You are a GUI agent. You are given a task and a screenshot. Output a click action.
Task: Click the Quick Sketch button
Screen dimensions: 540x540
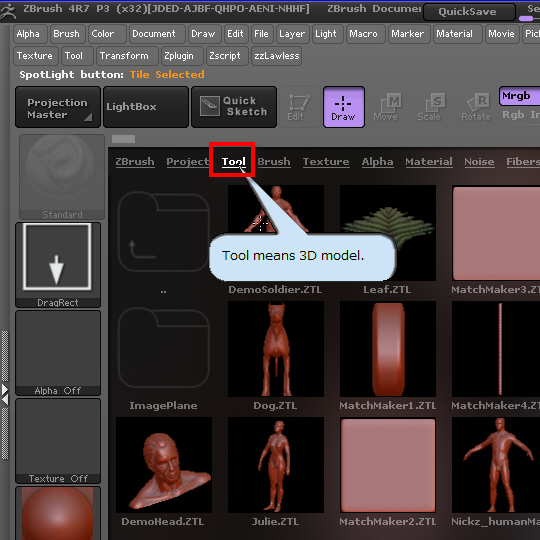click(x=234, y=107)
